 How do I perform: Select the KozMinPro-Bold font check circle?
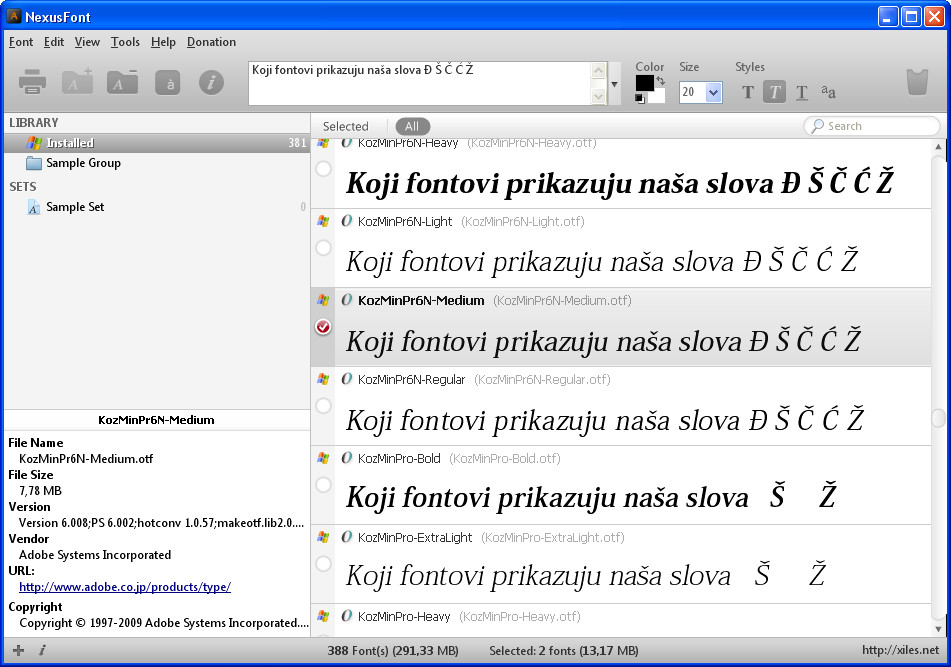click(323, 485)
